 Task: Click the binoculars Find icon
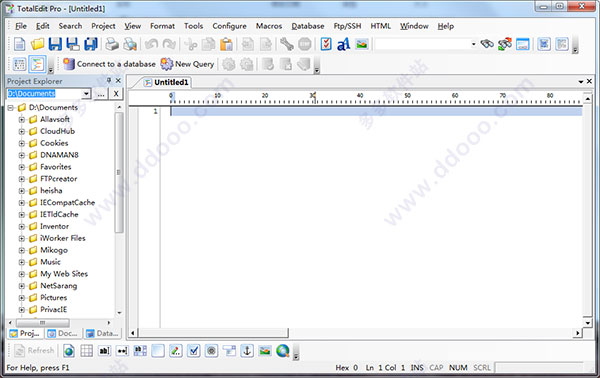click(487, 44)
